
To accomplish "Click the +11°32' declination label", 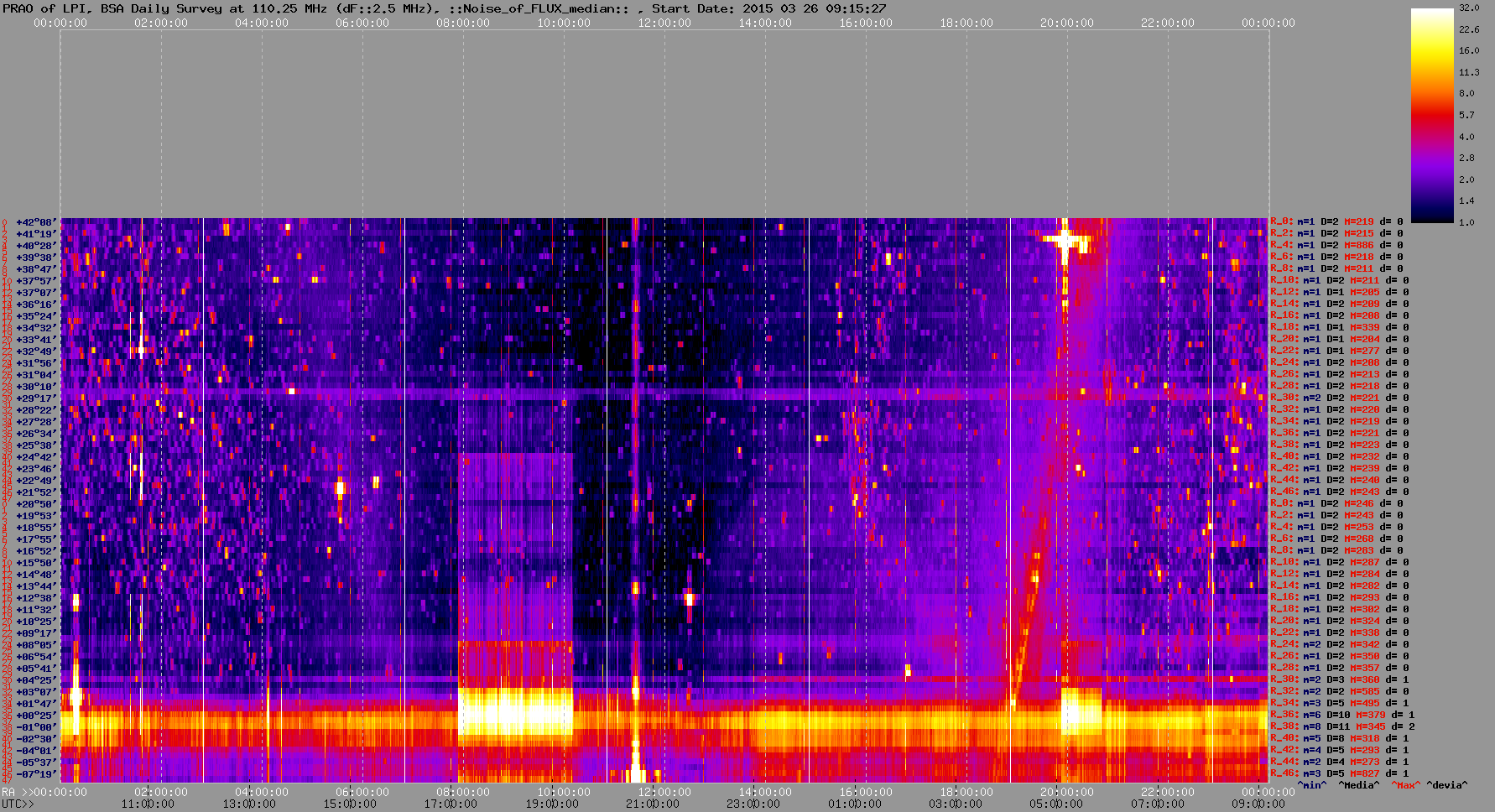I will (36, 610).
